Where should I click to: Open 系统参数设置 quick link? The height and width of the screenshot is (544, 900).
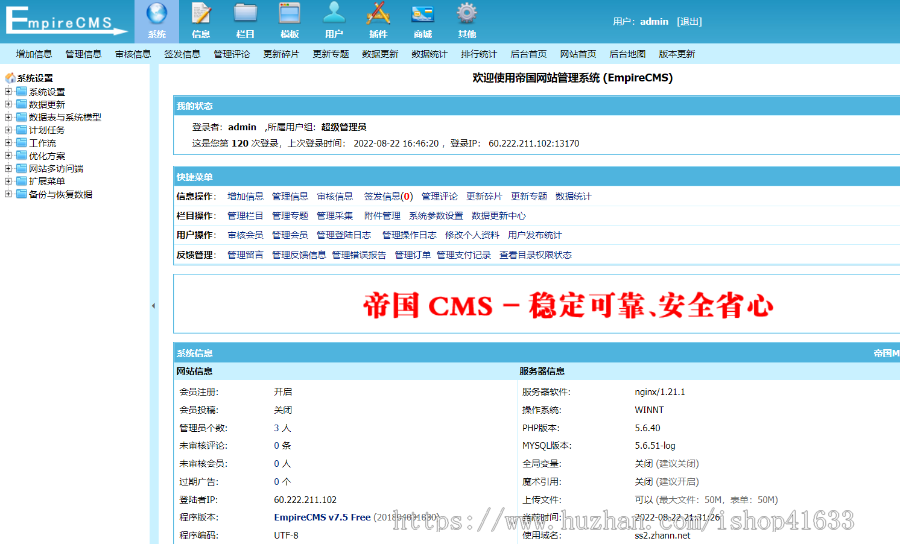click(436, 216)
